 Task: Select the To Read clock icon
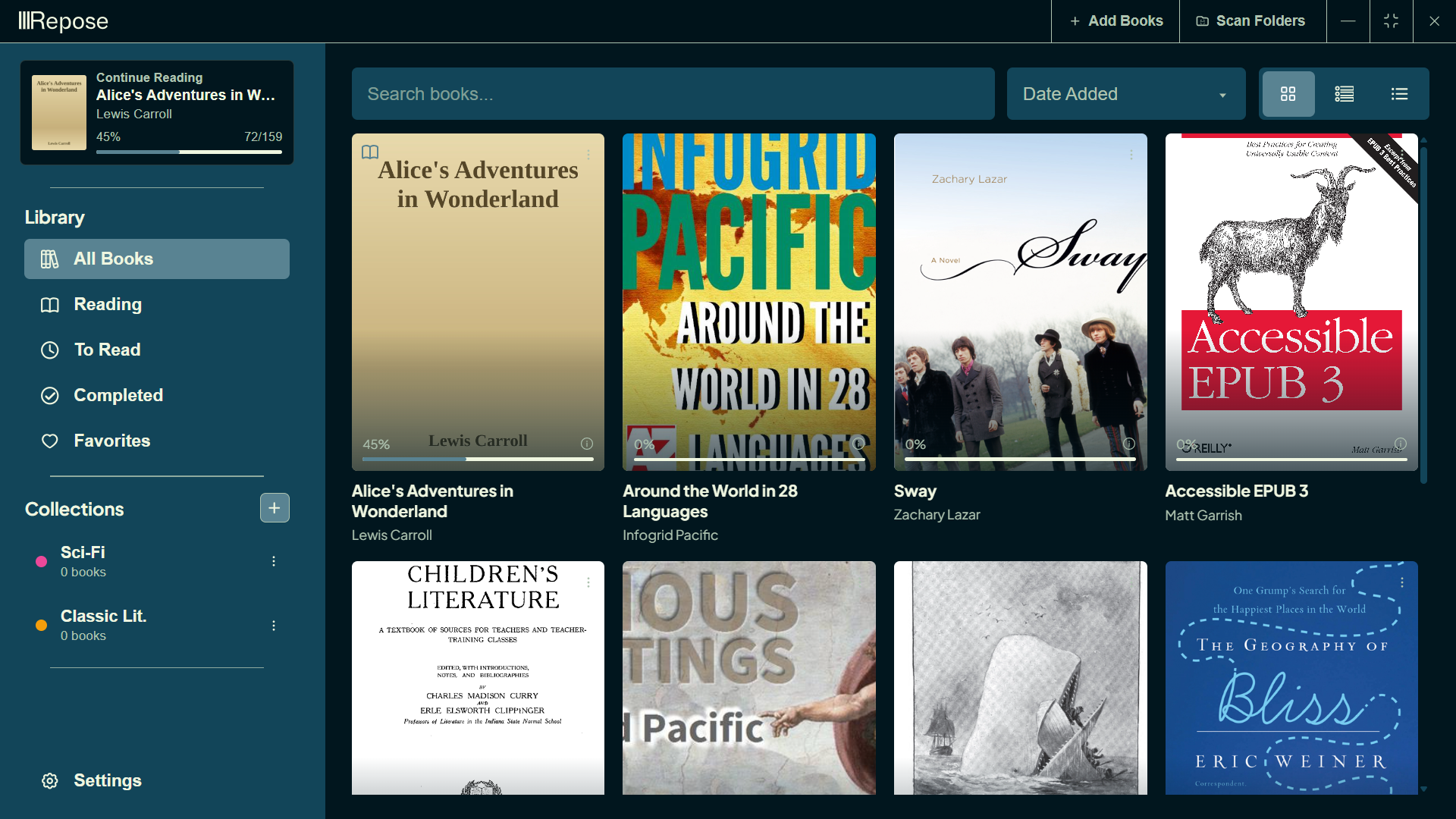click(x=49, y=350)
